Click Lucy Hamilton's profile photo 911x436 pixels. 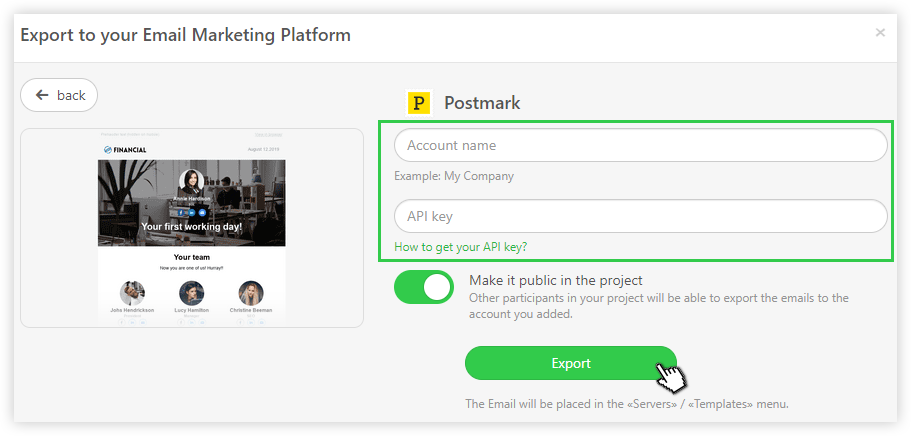pos(191,292)
